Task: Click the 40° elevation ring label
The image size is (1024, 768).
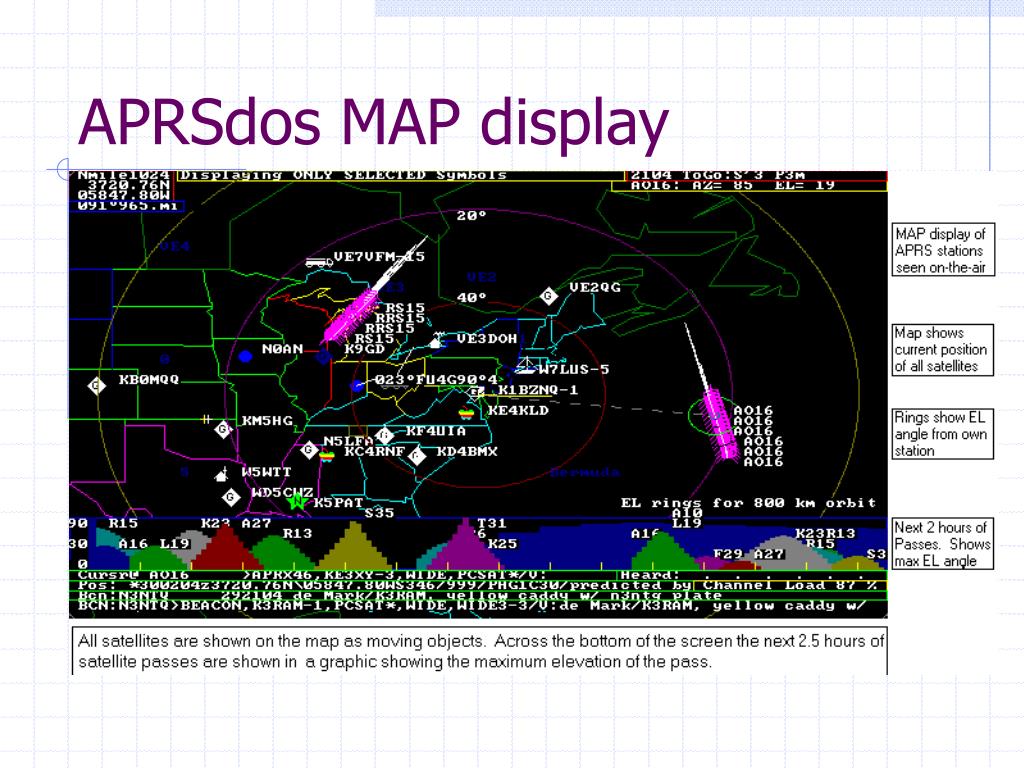Action: pyautogui.click(x=472, y=298)
